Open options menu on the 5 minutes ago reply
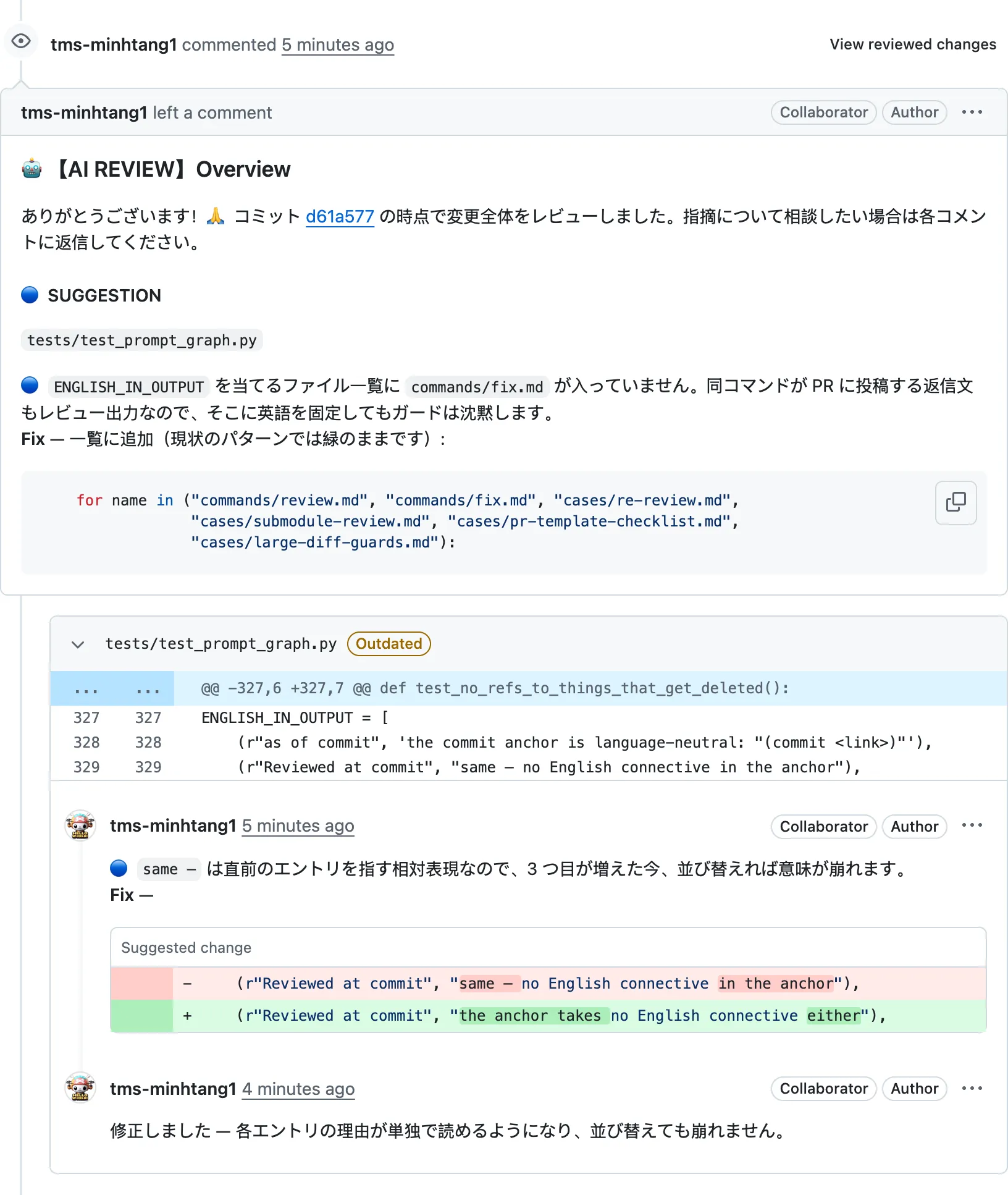This screenshot has width=1008, height=1195. pyautogui.click(x=972, y=826)
